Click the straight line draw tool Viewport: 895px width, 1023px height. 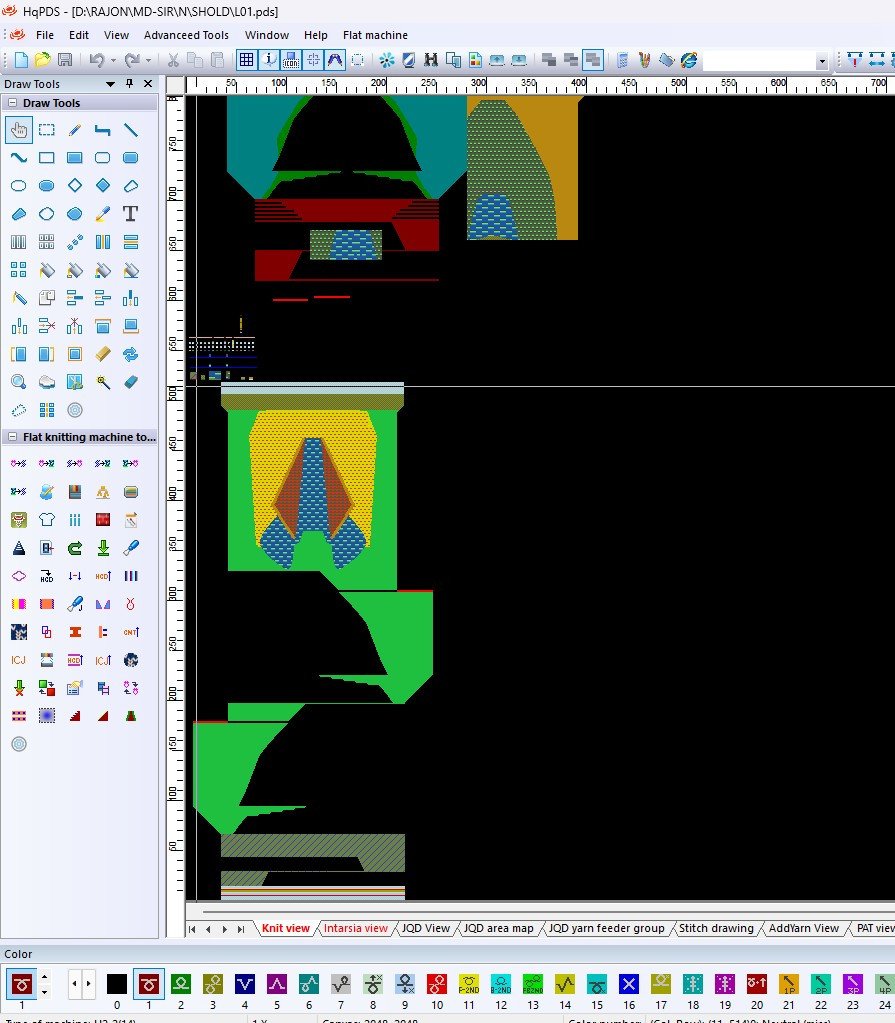pos(130,130)
